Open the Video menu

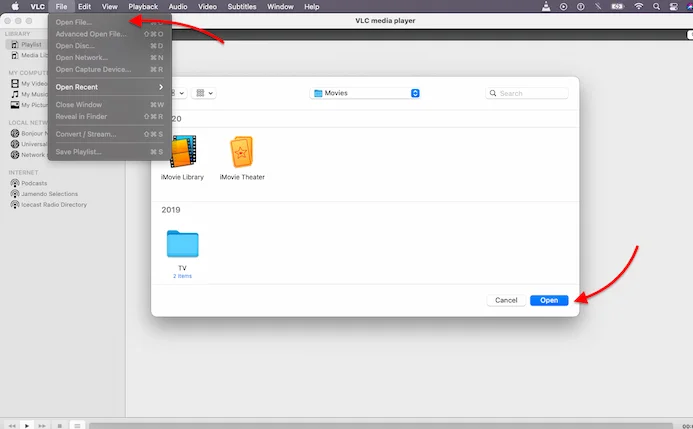(x=207, y=7)
